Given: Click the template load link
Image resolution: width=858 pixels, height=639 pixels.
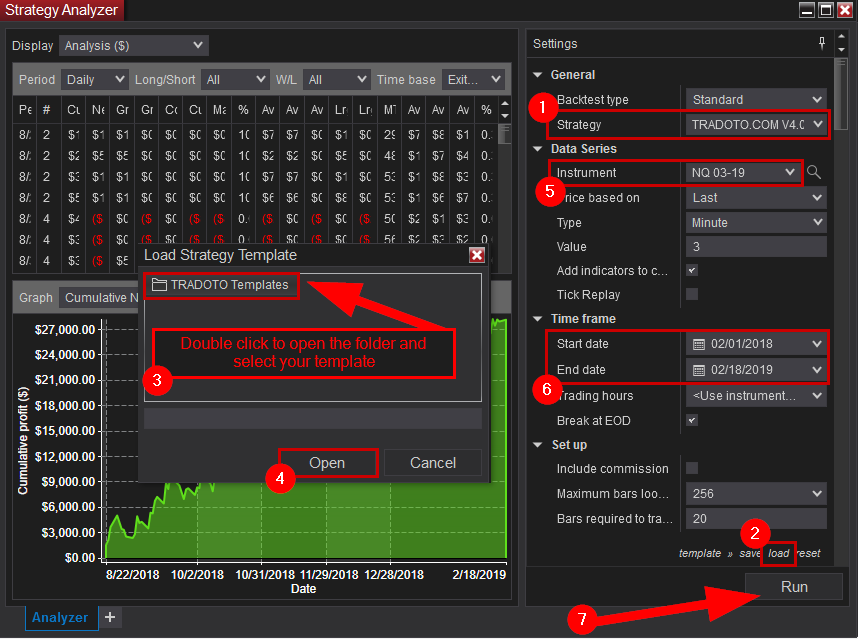Looking at the screenshot, I should [779, 553].
